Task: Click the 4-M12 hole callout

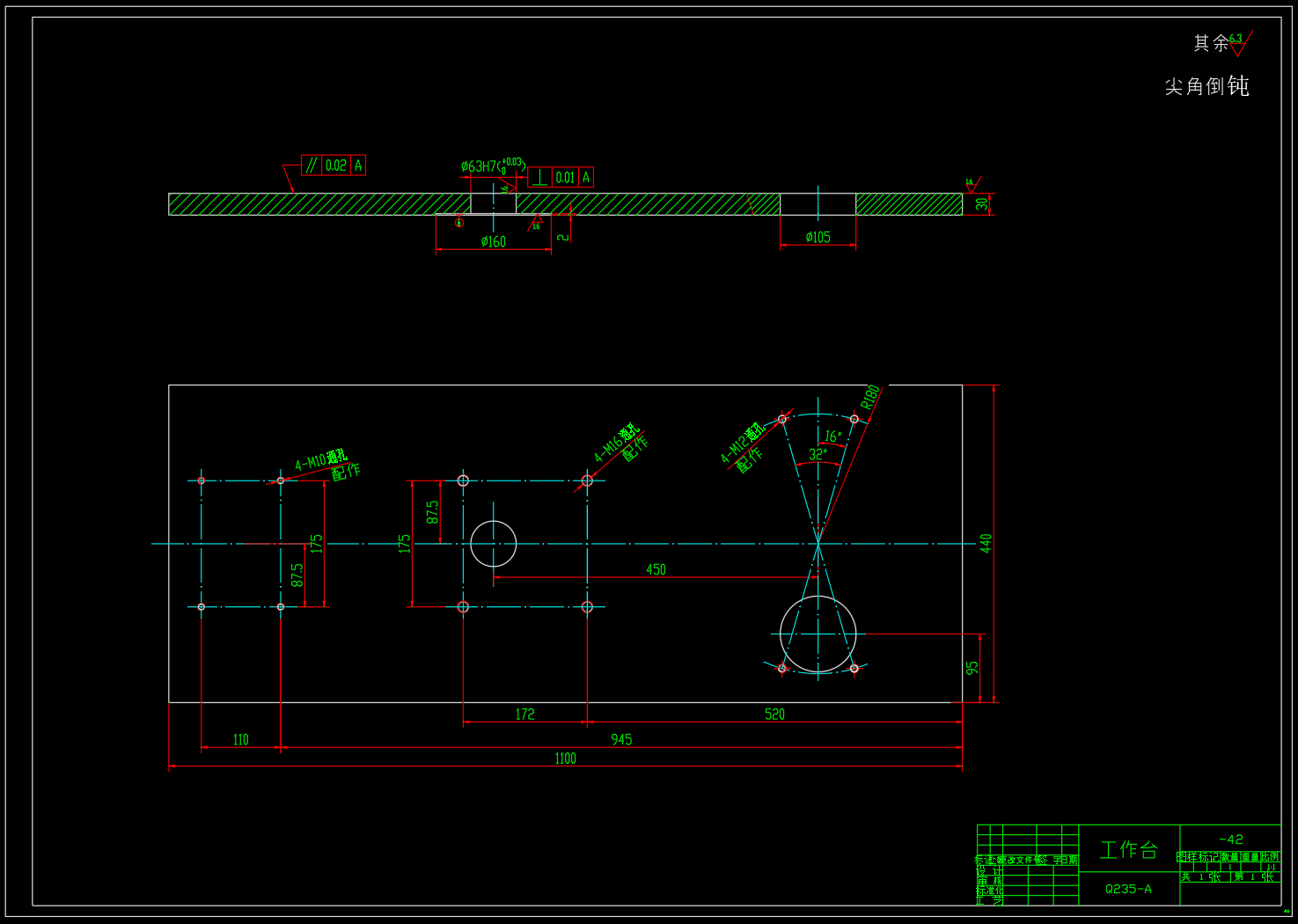Action: [742, 448]
